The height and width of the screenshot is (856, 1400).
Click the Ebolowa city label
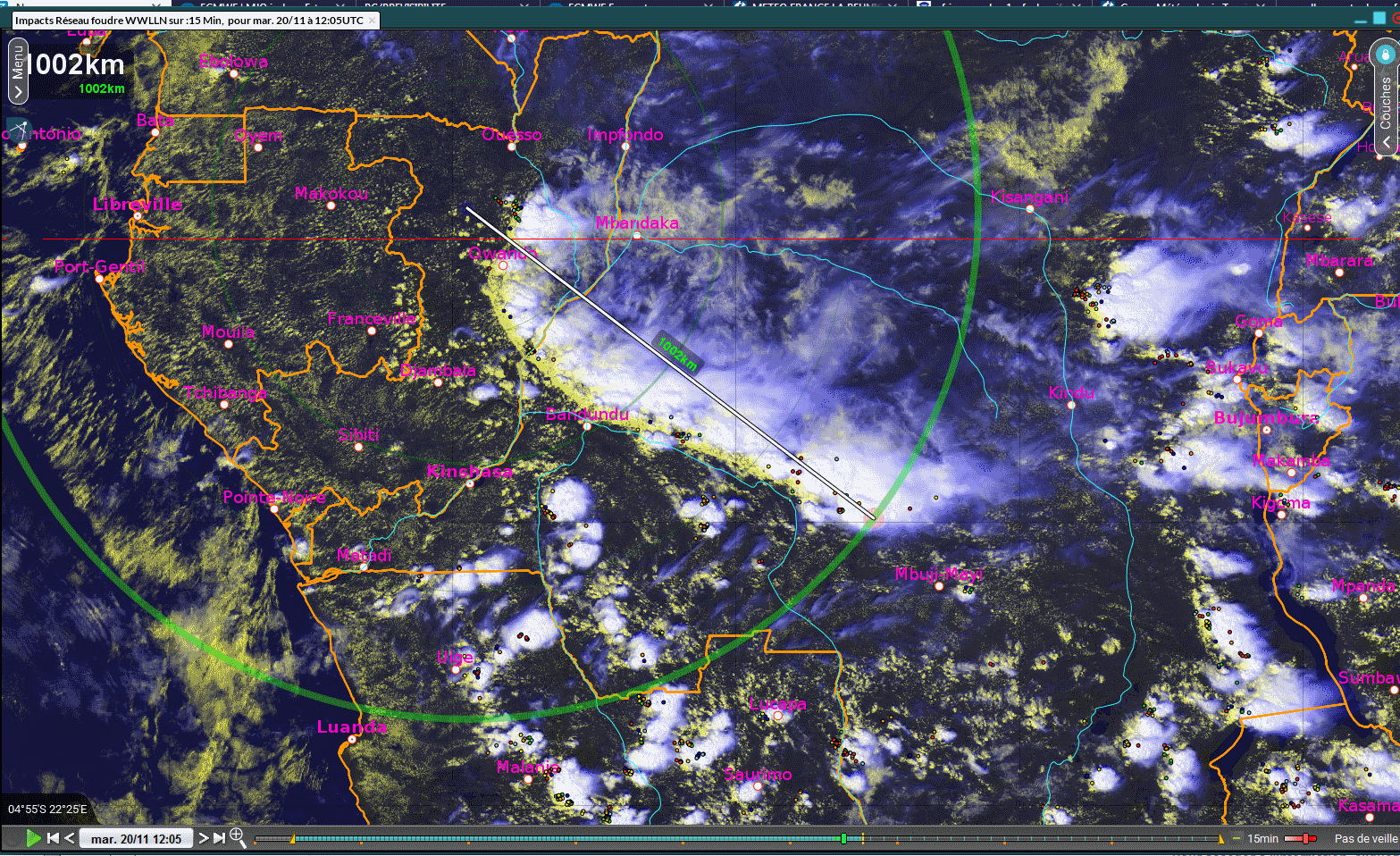pyautogui.click(x=233, y=62)
